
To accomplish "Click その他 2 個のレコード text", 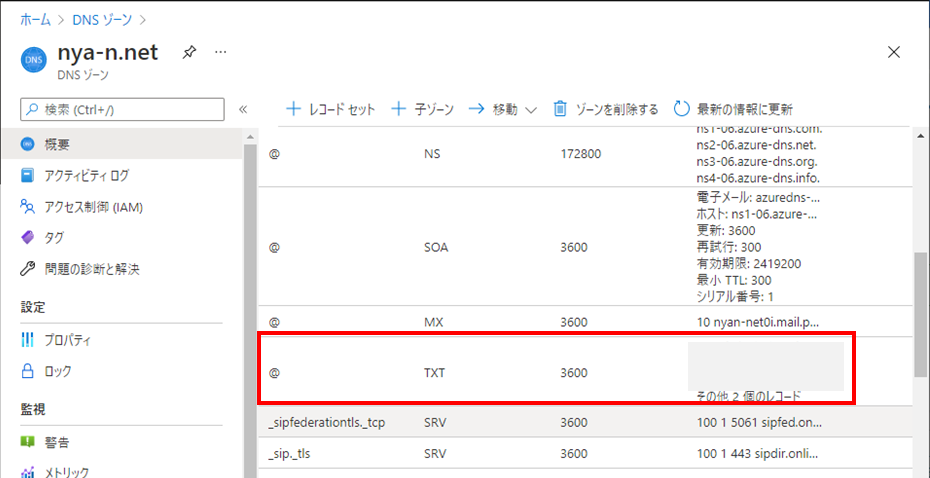I will 747,396.
